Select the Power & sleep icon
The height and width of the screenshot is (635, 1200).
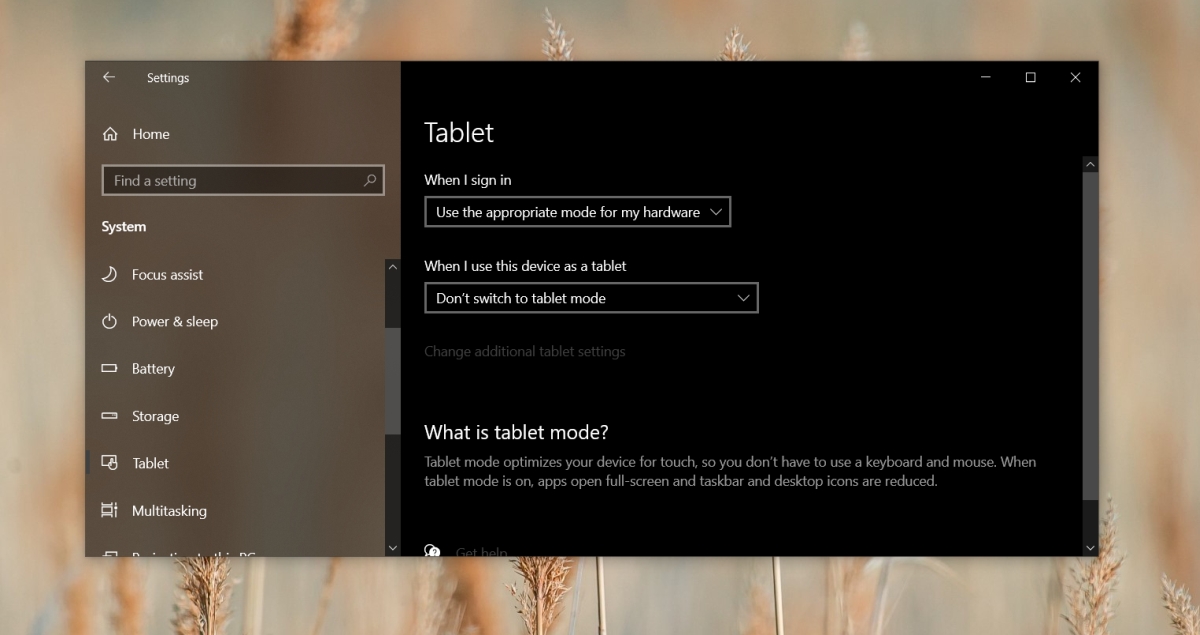(x=110, y=321)
